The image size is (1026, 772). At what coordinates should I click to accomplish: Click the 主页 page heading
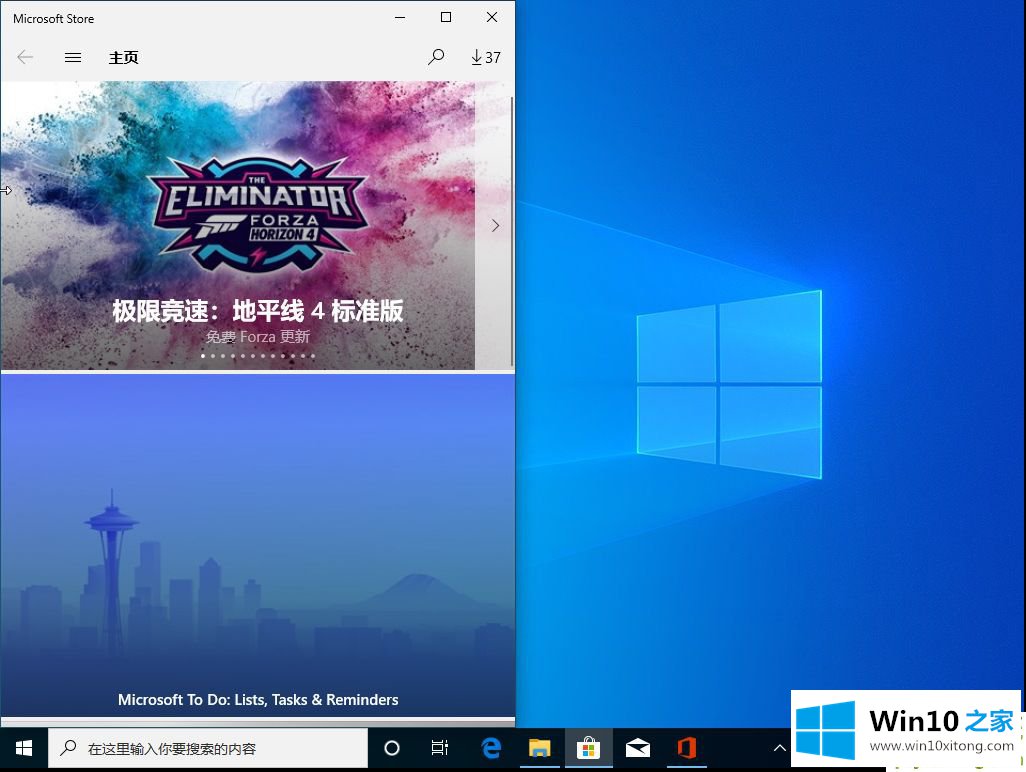pyautogui.click(x=124, y=58)
